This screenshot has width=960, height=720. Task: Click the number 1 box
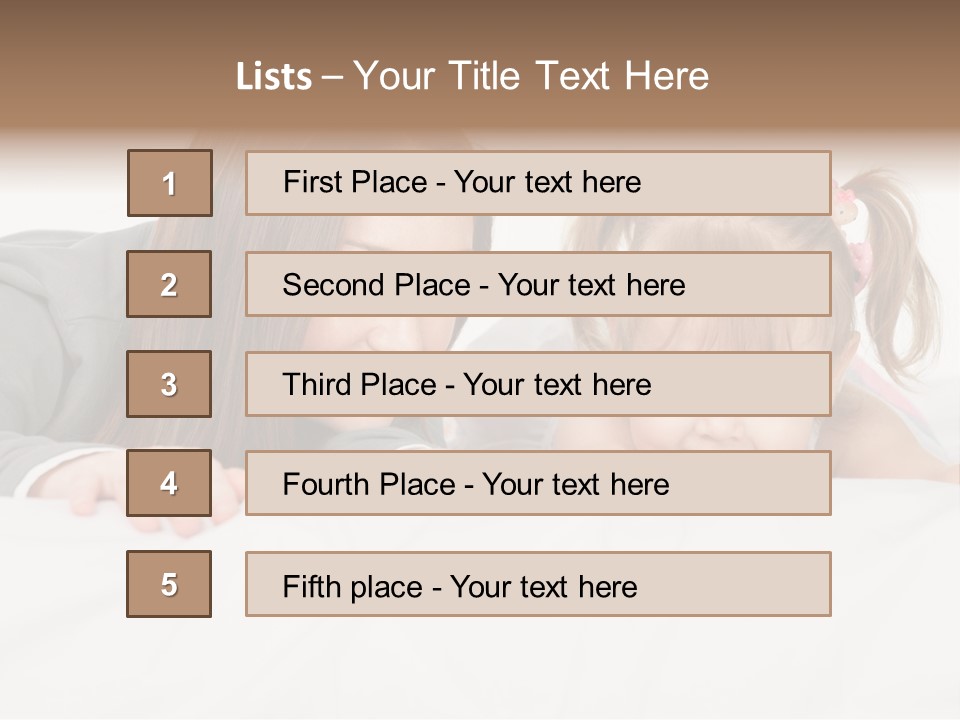(170, 183)
